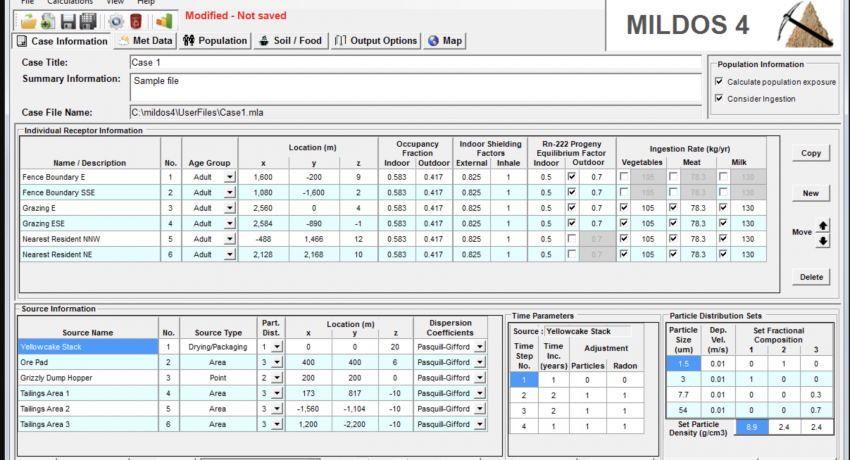Screen dimensions: 850x460
Task: Open Dispersion Coefficients dropdown for Tailings Area 1
Action: point(480,393)
